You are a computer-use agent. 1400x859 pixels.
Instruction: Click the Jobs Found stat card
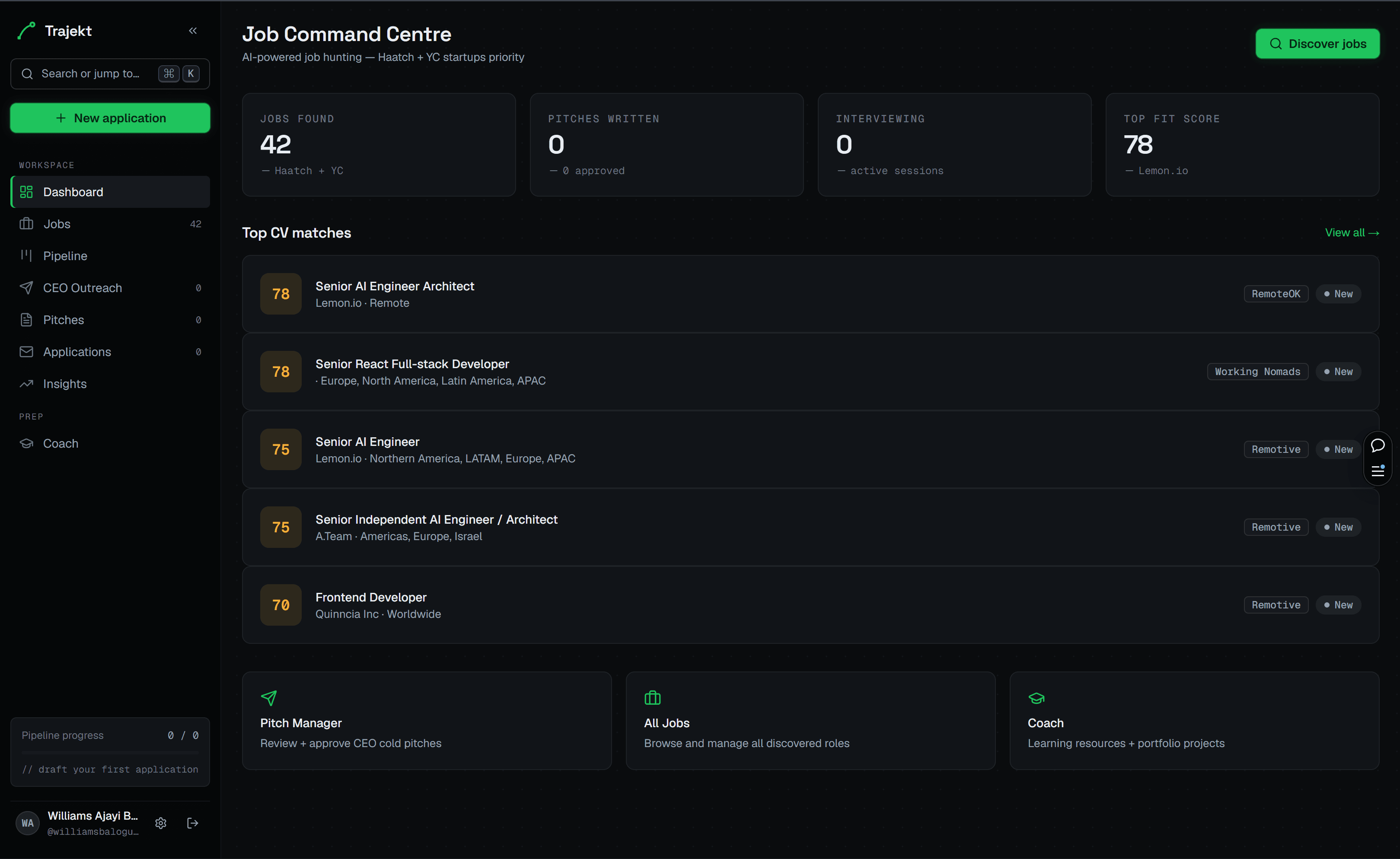(x=379, y=145)
